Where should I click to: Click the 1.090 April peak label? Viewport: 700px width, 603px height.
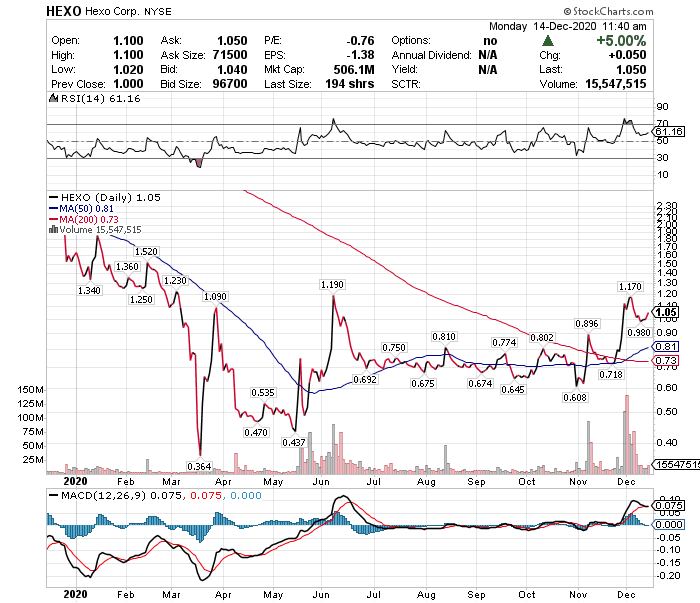215,297
